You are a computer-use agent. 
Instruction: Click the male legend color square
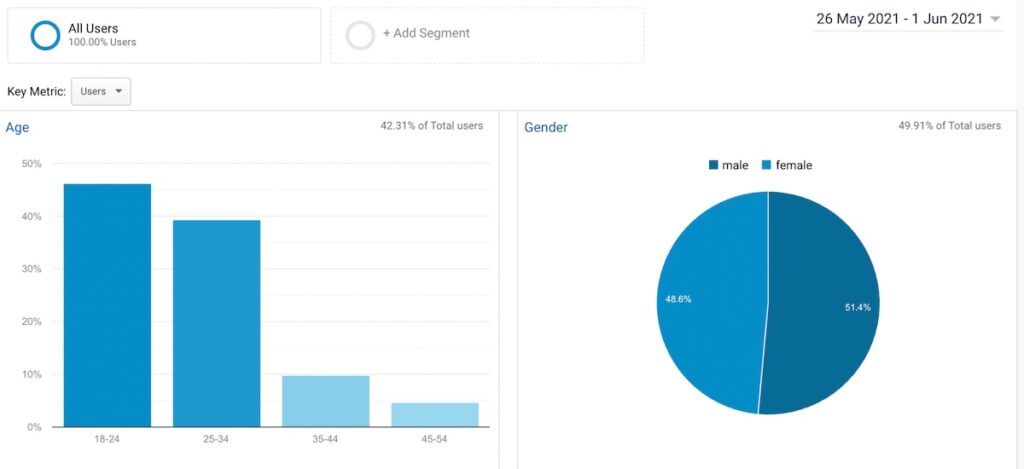(713, 165)
